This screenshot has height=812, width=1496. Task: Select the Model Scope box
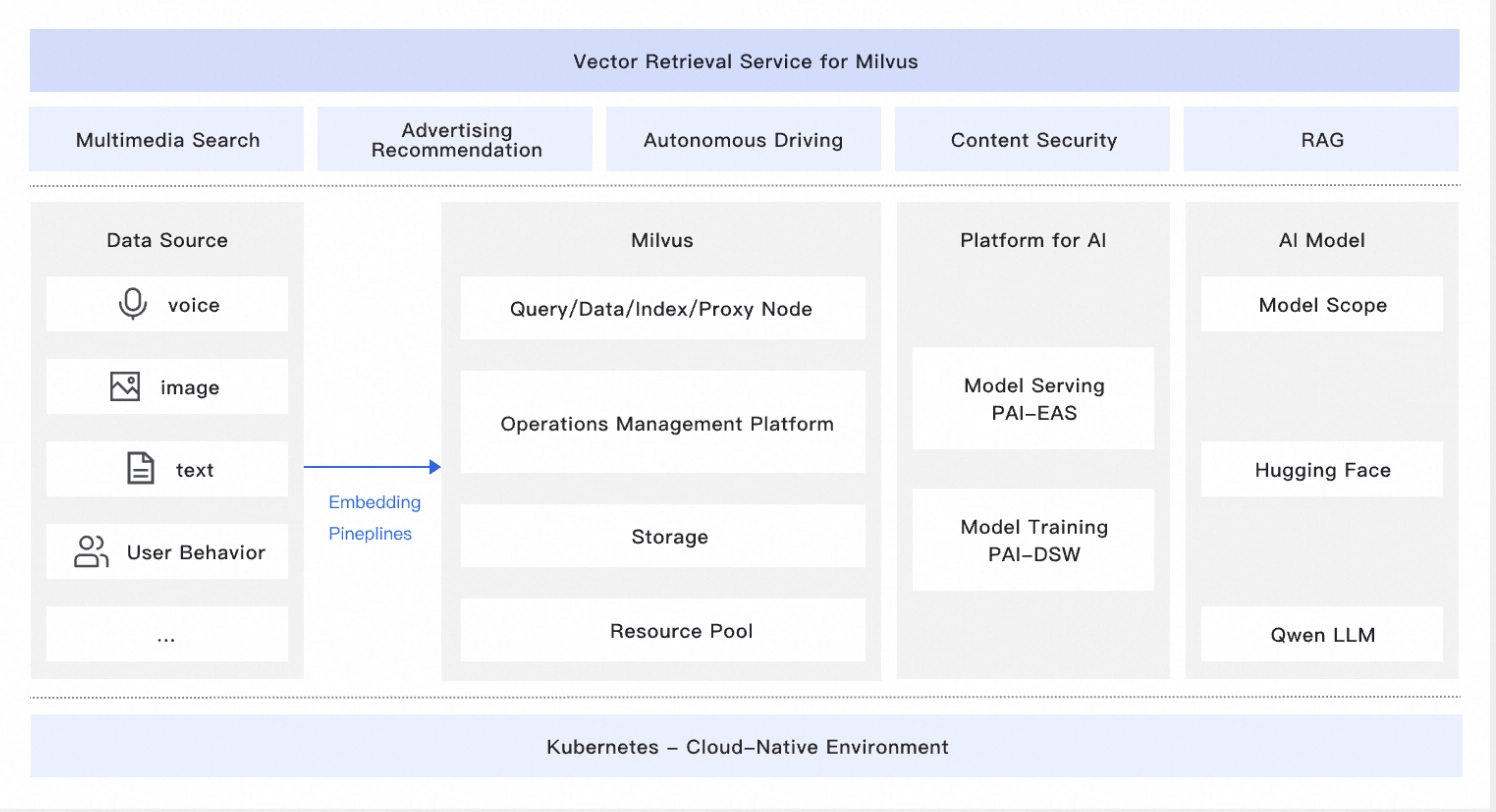pyautogui.click(x=1322, y=304)
